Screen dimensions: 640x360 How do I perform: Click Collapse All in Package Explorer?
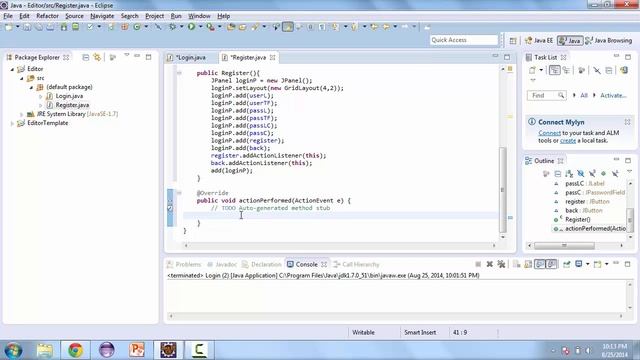coord(85,58)
